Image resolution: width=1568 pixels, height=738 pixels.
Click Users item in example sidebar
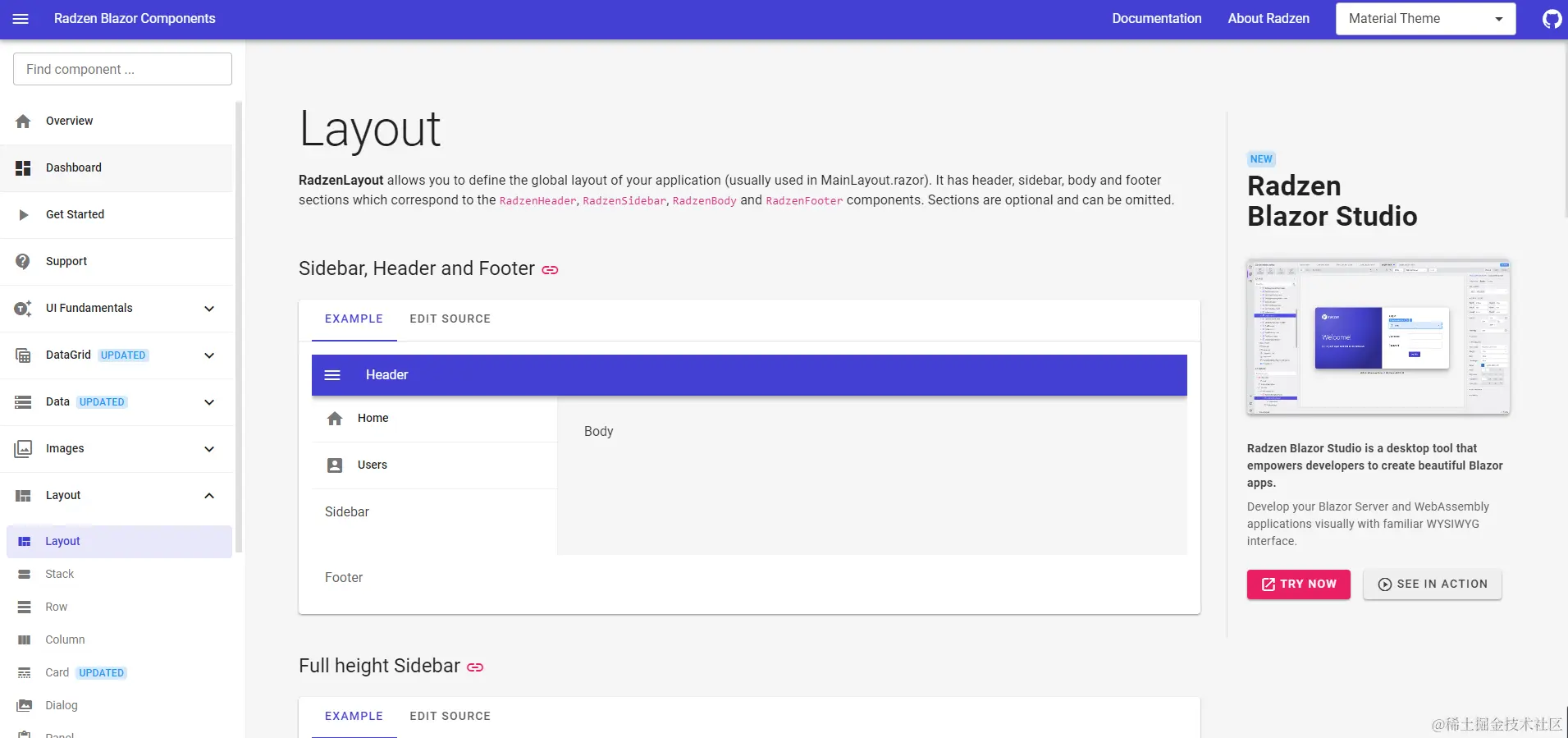(434, 465)
